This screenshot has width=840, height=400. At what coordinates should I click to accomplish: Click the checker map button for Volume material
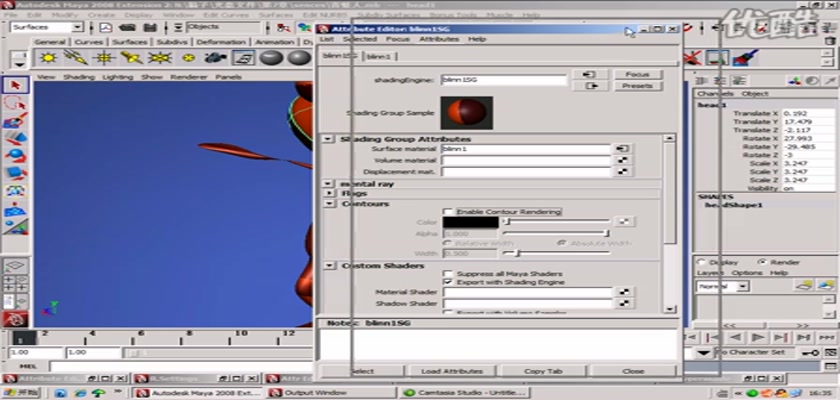click(x=622, y=160)
